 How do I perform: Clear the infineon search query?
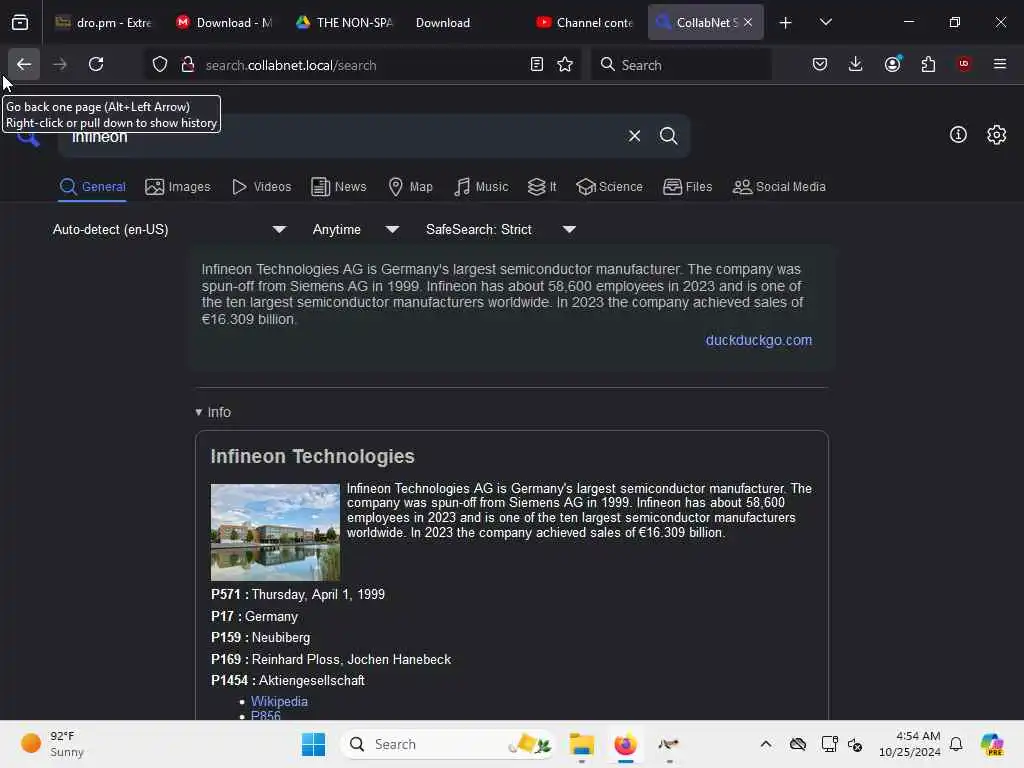(x=635, y=136)
